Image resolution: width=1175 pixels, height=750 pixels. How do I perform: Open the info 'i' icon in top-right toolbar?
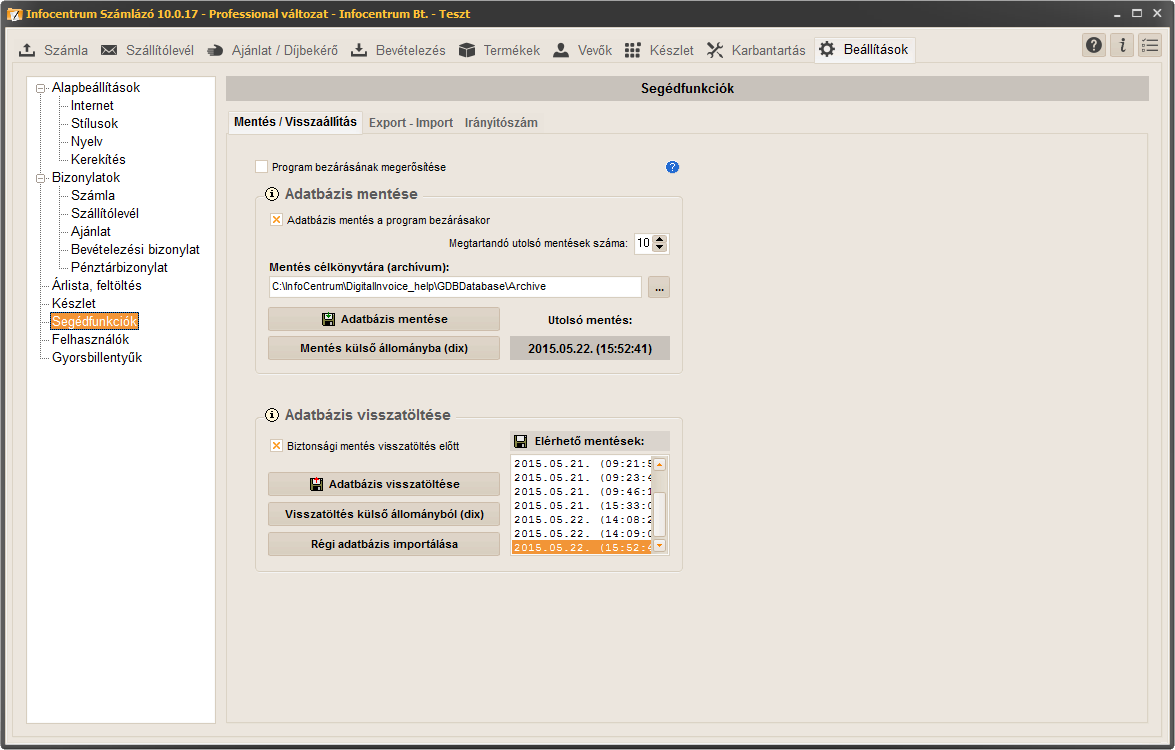pyautogui.click(x=1122, y=45)
